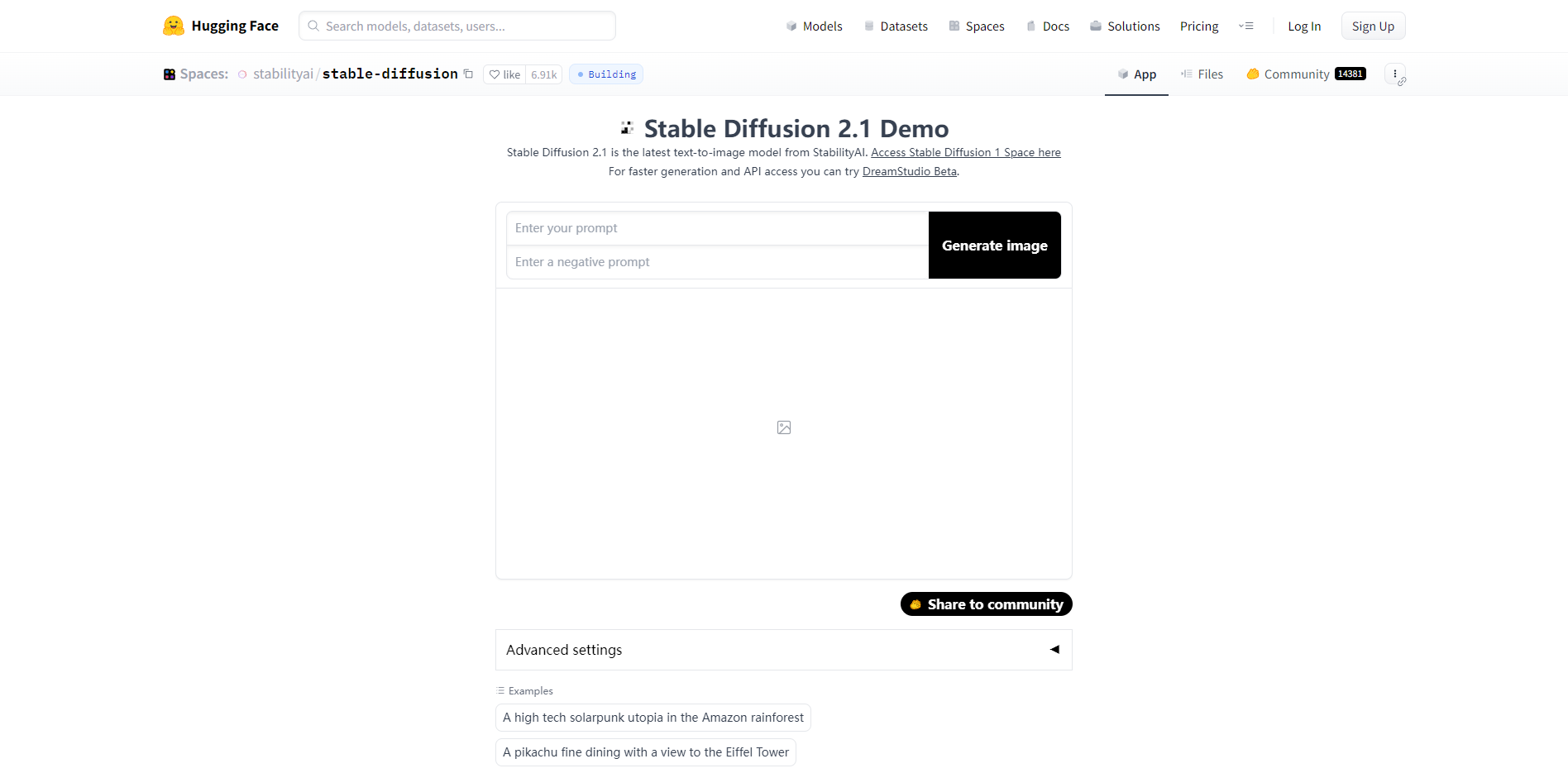Click the Sign Up button

pos(1373,26)
